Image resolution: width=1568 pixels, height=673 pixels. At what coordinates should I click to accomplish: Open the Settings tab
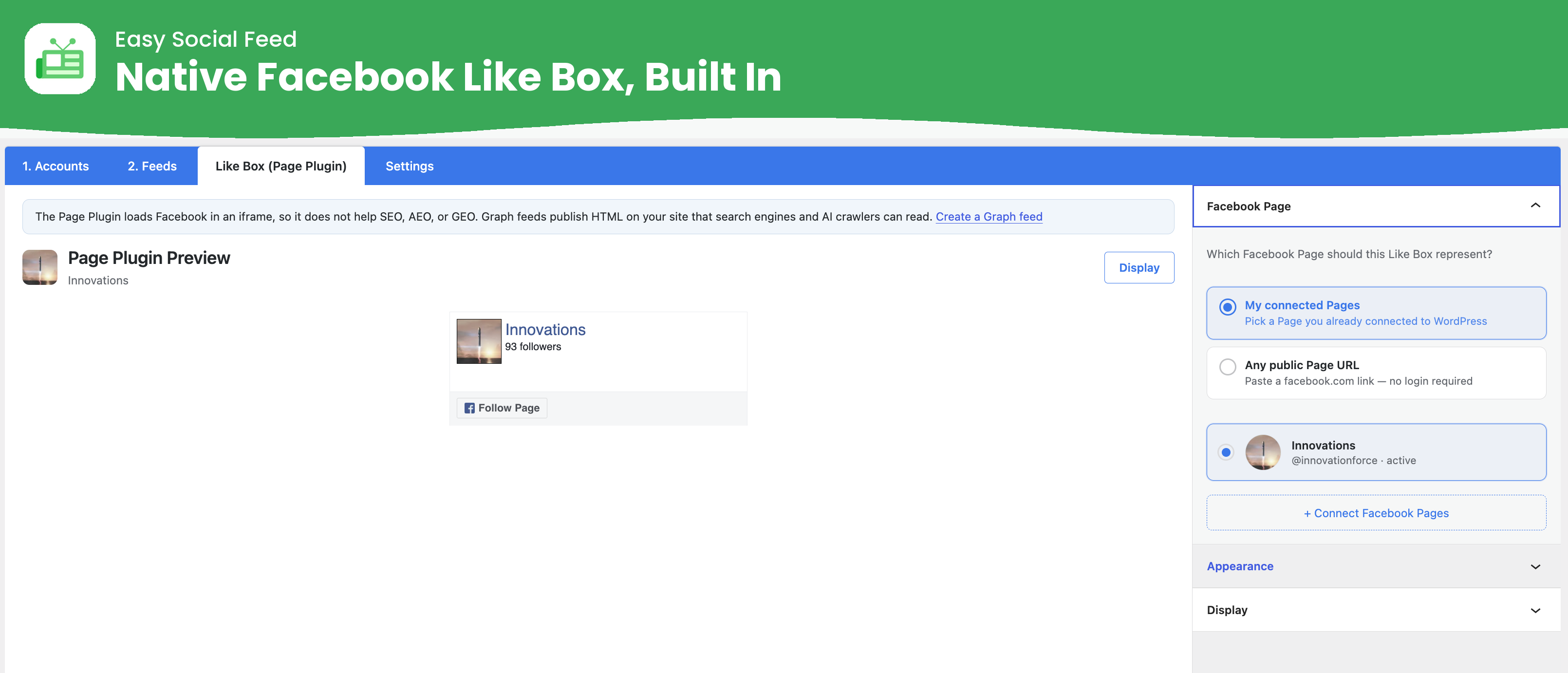coord(410,166)
